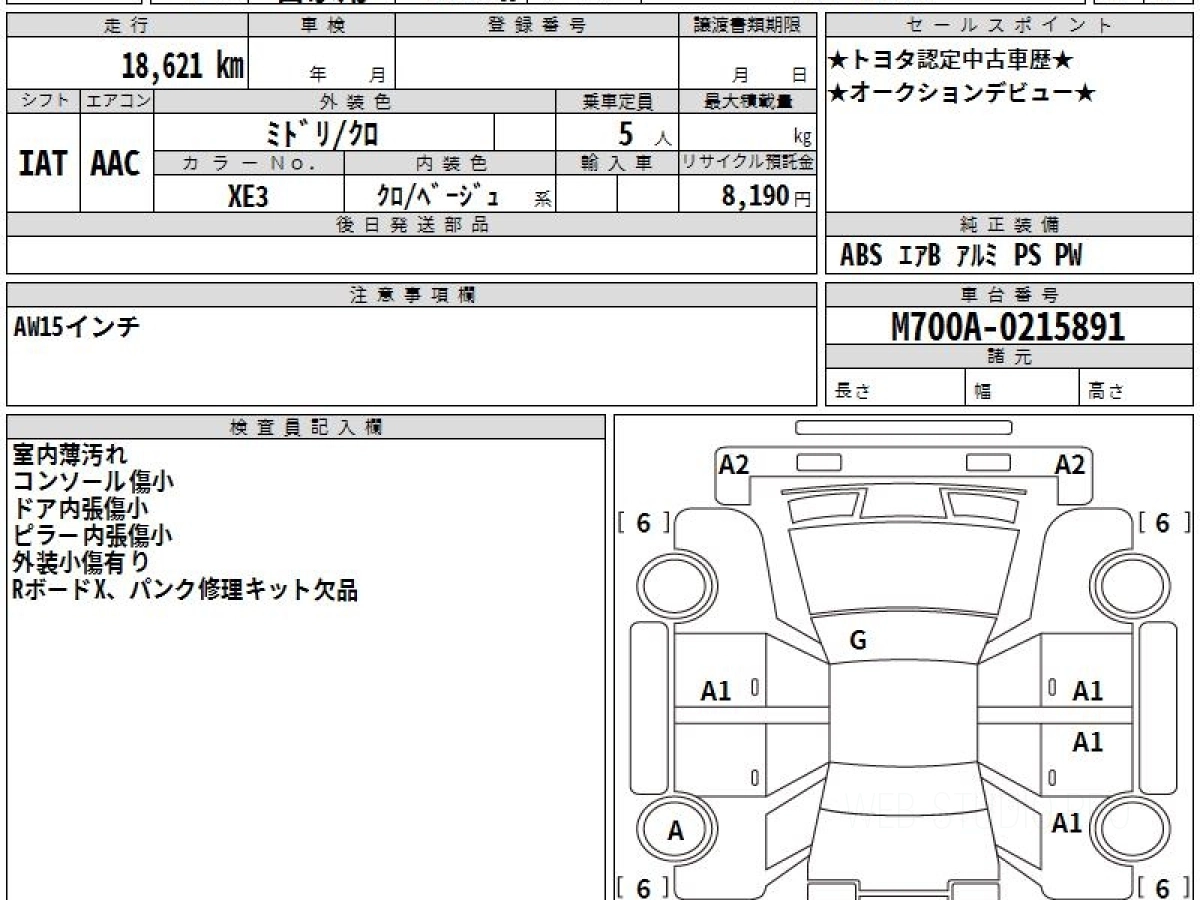Click the カラーNo. header cell
The height and width of the screenshot is (900, 1200).
[x=250, y=163]
